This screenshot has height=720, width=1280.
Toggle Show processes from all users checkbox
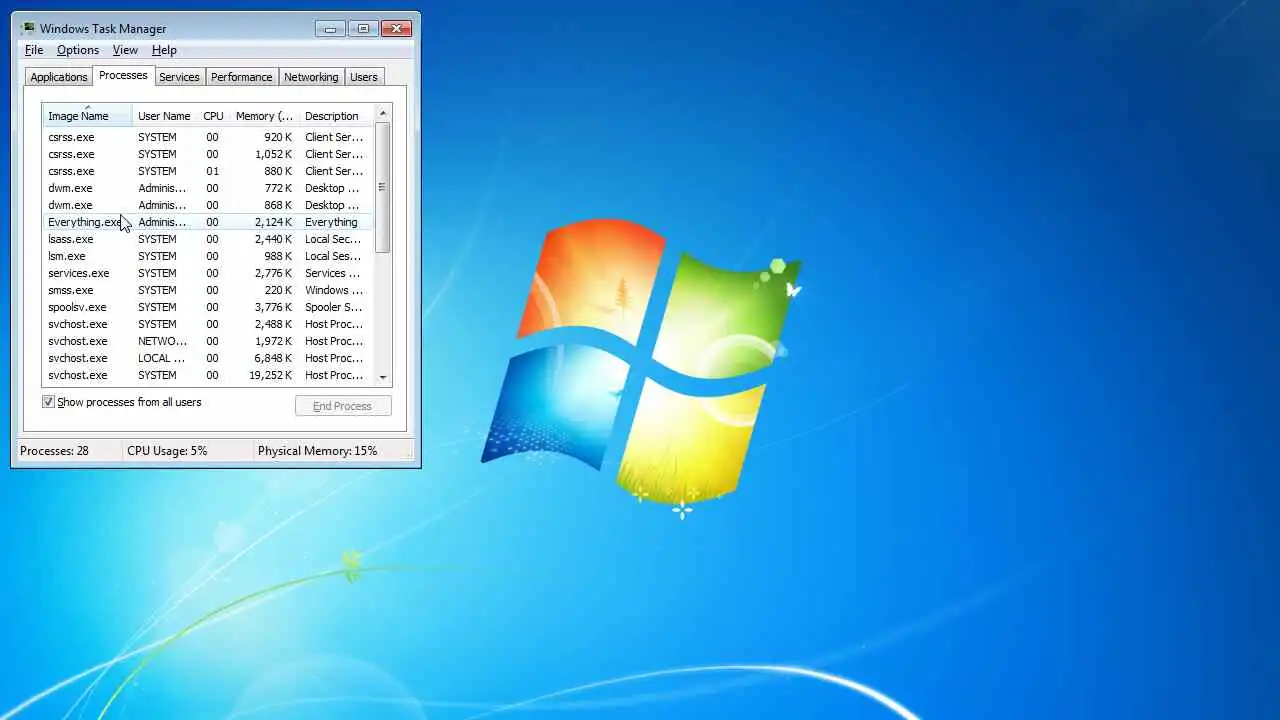click(x=48, y=402)
